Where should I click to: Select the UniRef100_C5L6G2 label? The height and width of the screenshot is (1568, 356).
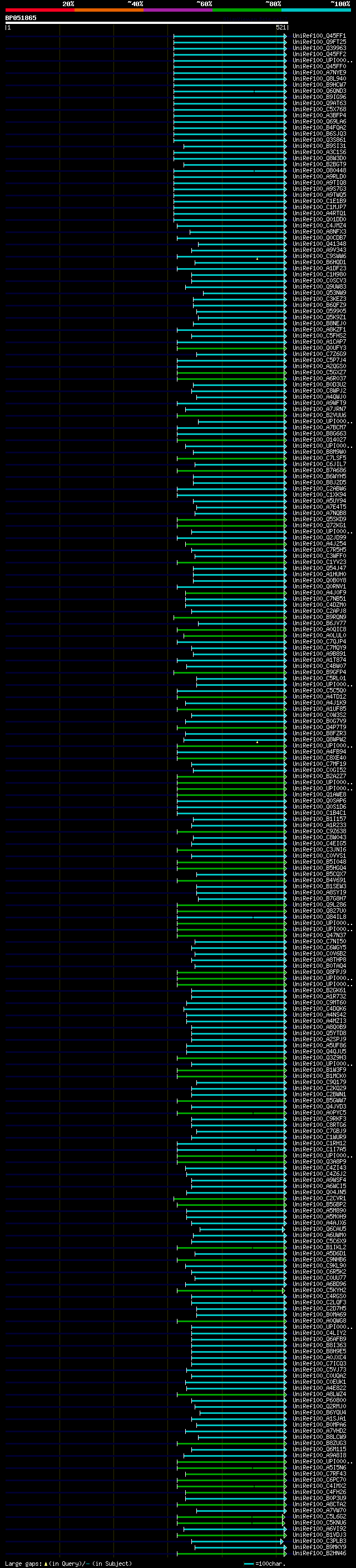click(x=319, y=1516)
